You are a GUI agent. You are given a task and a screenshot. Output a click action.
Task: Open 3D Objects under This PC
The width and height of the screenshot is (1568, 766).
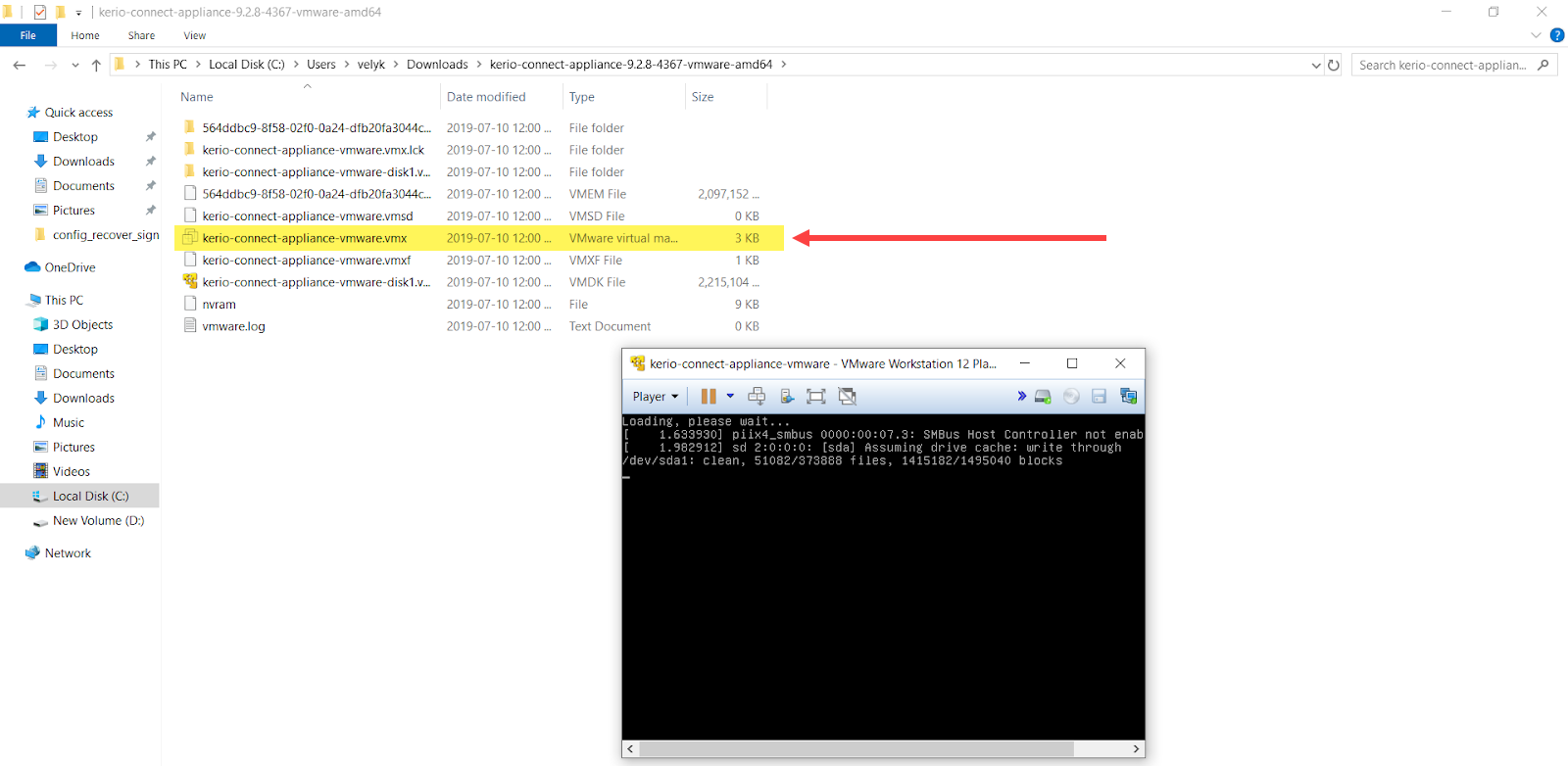(x=82, y=325)
